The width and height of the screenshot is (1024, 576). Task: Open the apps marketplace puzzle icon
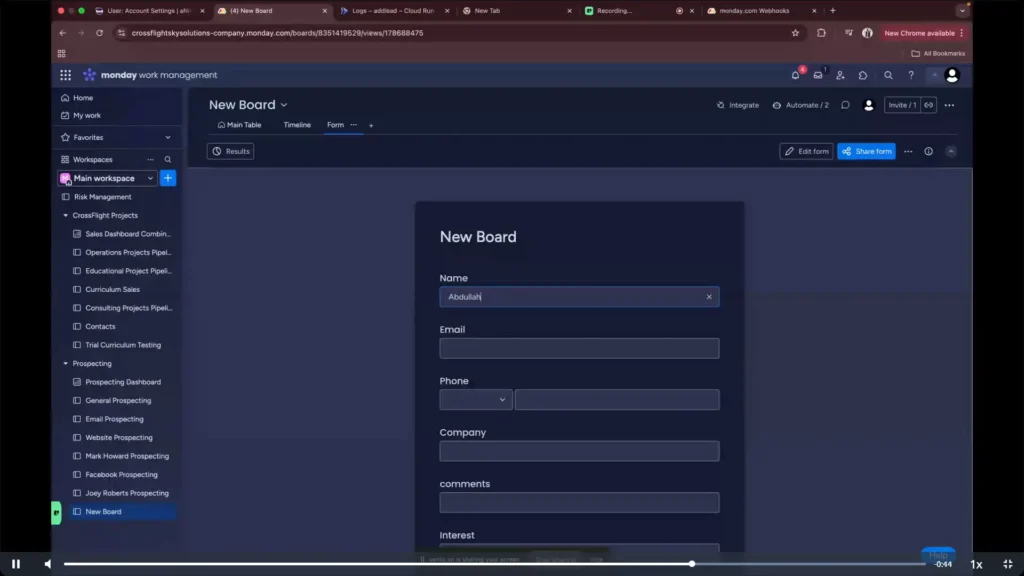click(x=863, y=75)
